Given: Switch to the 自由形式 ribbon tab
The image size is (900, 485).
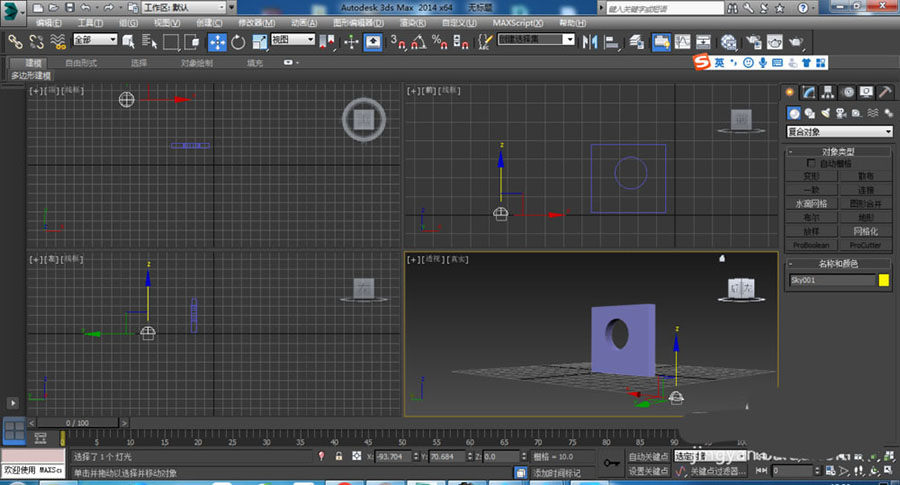Looking at the screenshot, I should pos(81,62).
